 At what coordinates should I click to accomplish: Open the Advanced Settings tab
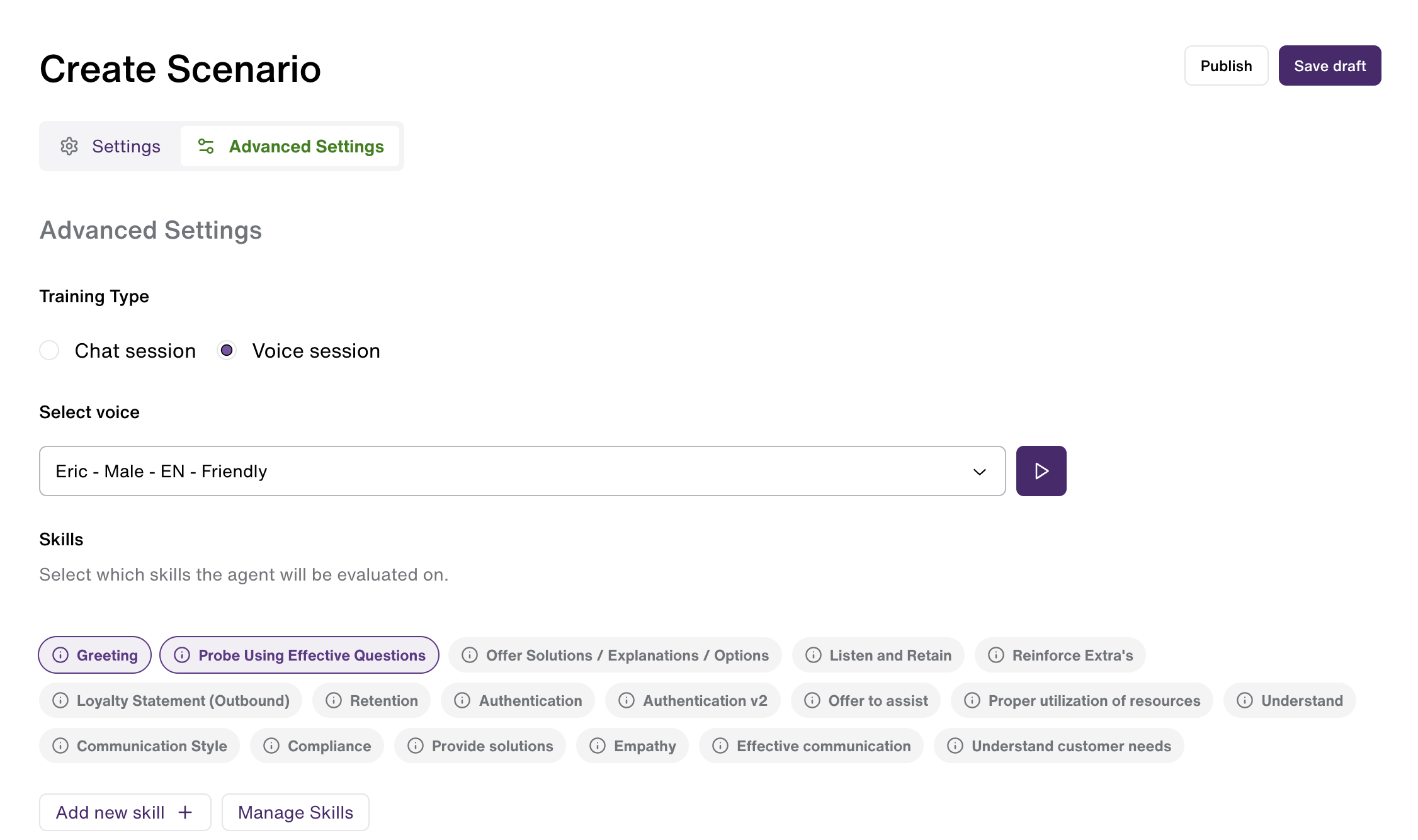click(x=290, y=146)
